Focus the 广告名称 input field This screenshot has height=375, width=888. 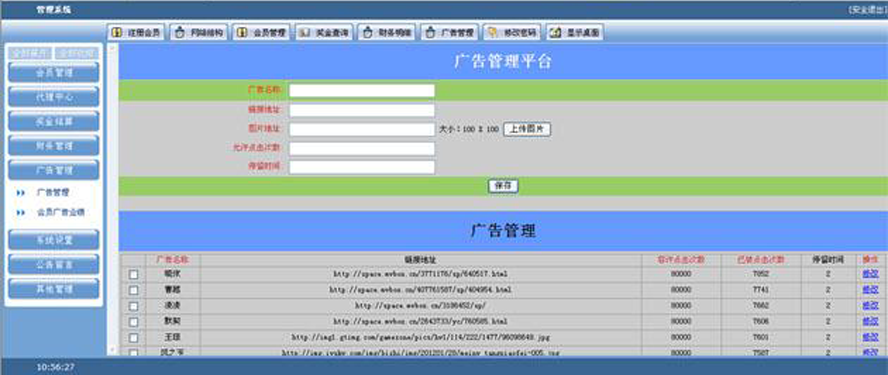362,91
